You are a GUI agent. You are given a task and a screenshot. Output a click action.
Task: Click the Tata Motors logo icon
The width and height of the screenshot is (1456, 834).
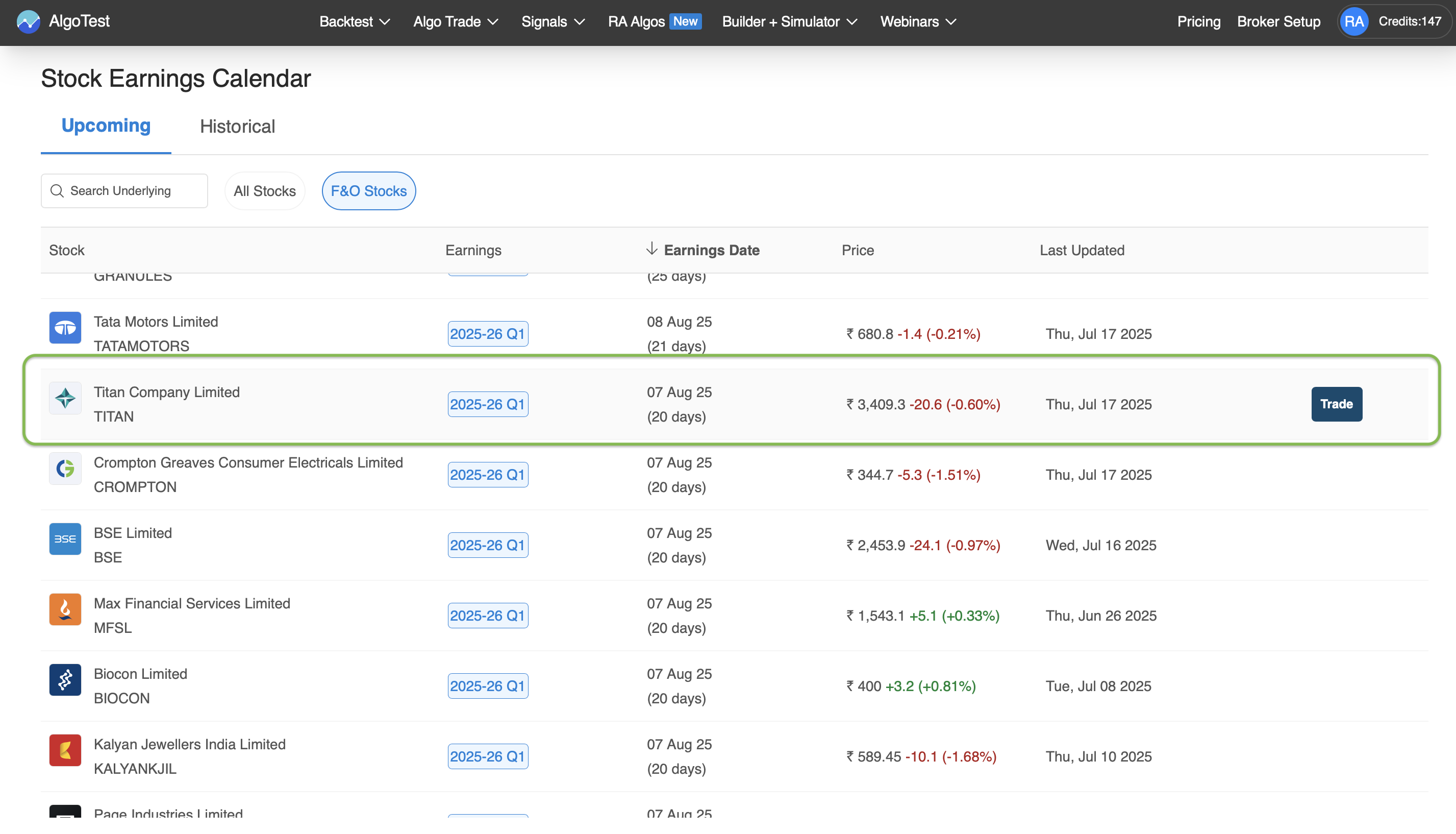click(65, 328)
